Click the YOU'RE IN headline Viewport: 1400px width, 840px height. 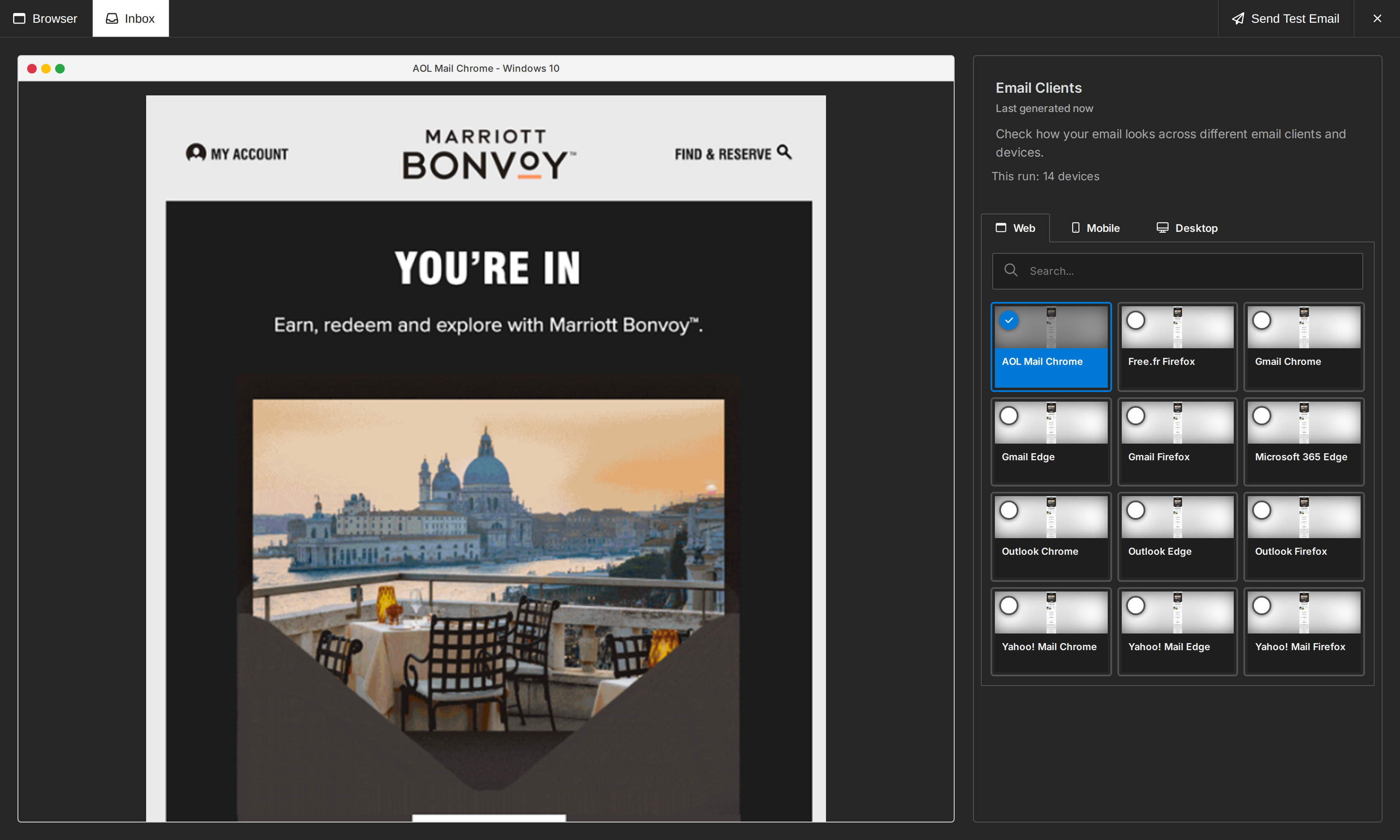[488, 268]
